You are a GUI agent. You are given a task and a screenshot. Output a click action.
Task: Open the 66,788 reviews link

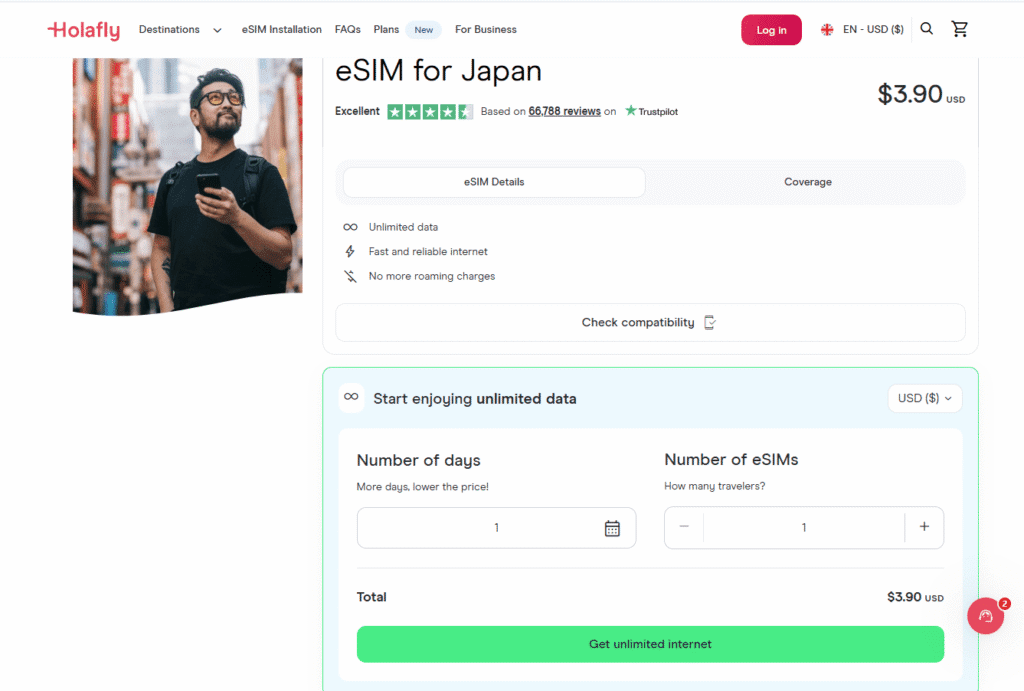pos(564,111)
